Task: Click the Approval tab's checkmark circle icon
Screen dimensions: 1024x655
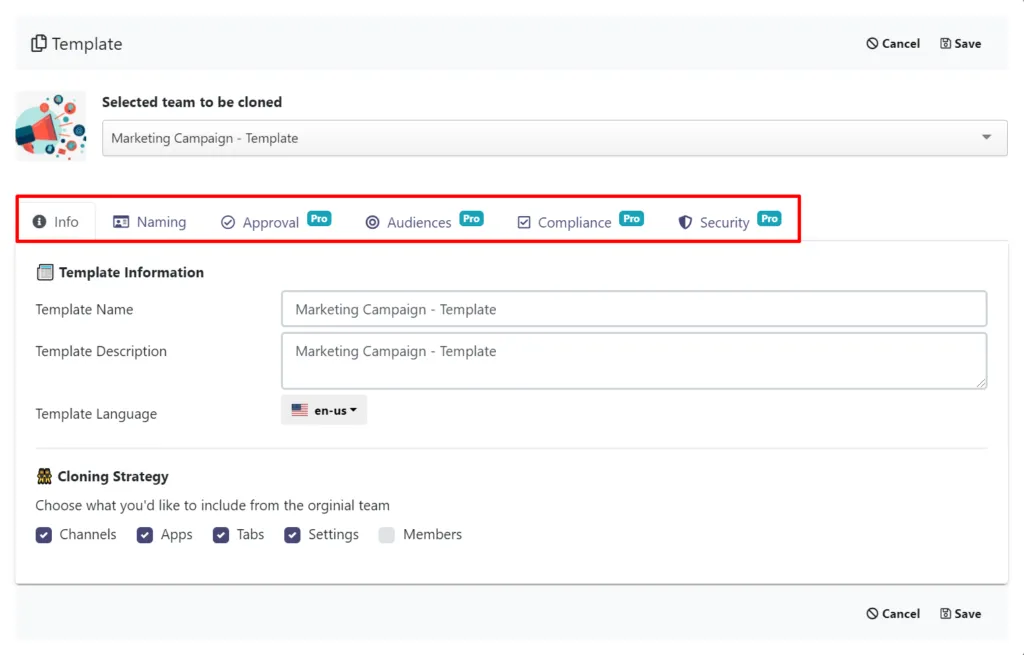Action: tap(228, 223)
